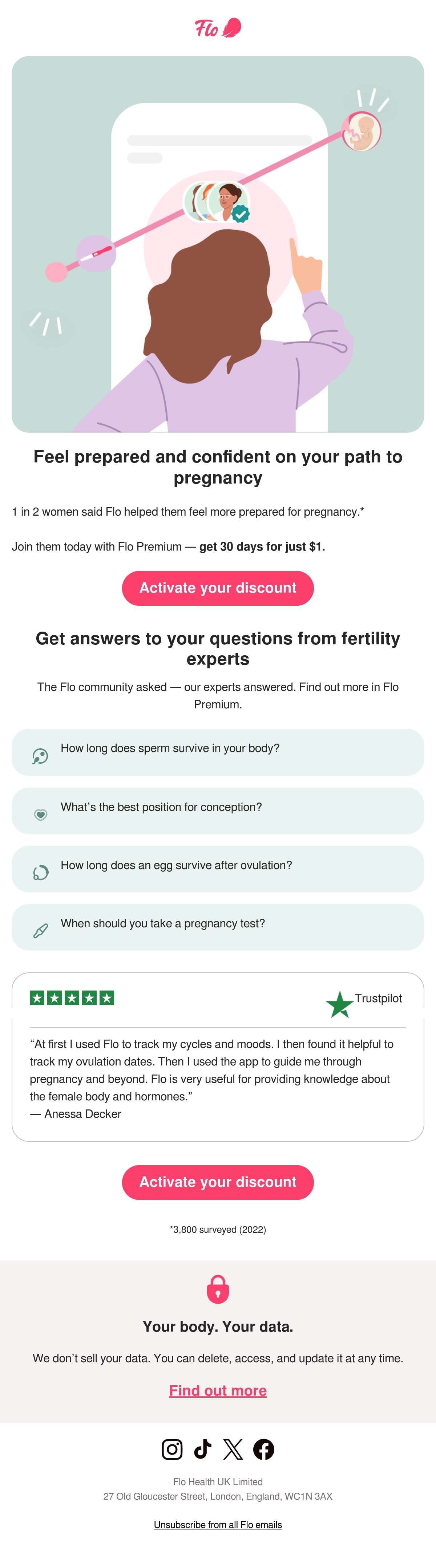Open the Find out more link
The width and height of the screenshot is (436, 1568).
click(x=218, y=1391)
